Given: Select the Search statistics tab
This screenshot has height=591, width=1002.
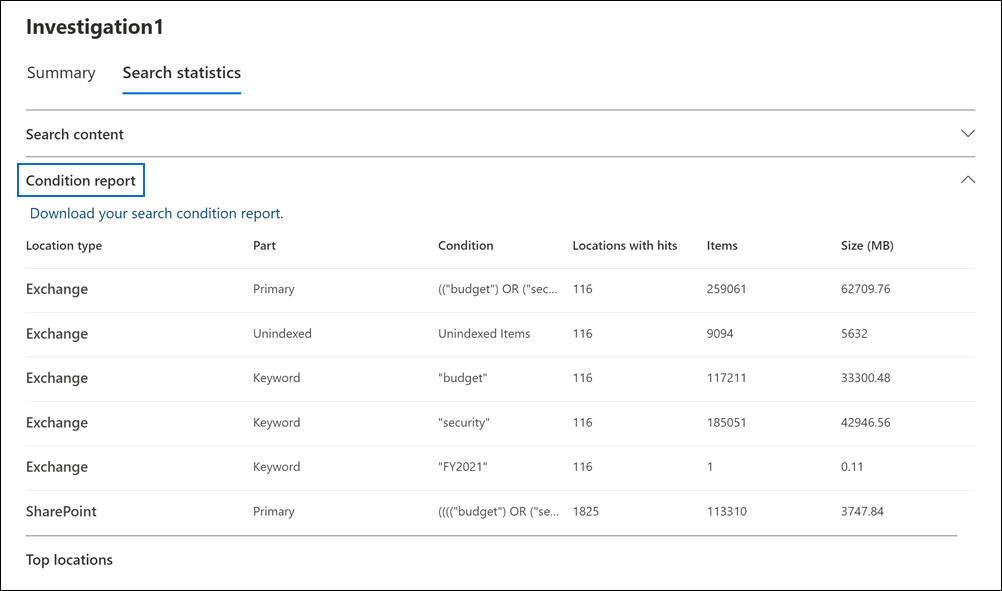Looking at the screenshot, I should tap(181, 72).
